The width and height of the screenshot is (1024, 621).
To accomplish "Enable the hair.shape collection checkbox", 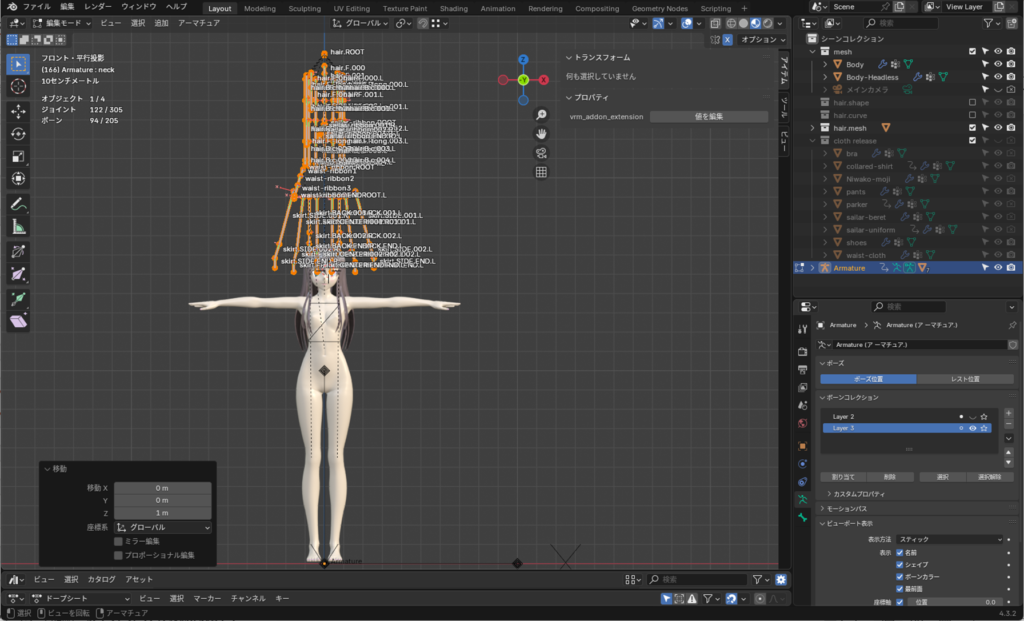I will coord(972,102).
